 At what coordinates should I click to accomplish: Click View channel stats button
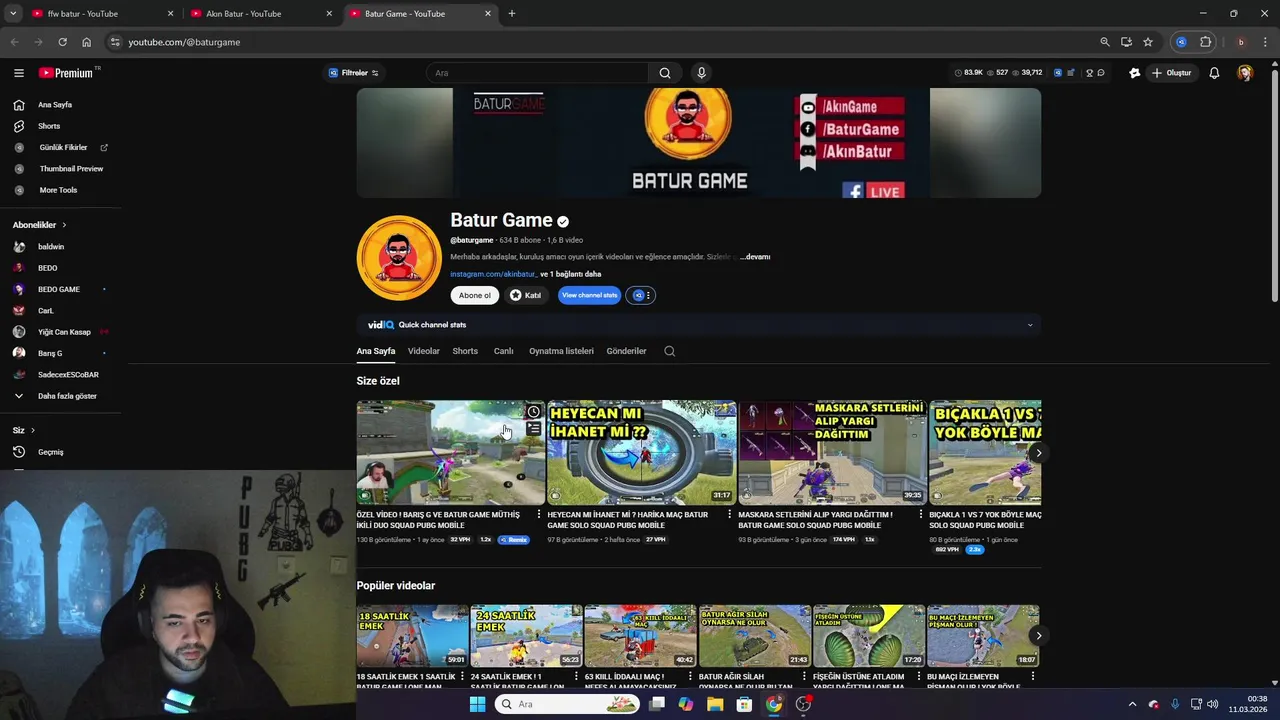(x=590, y=295)
